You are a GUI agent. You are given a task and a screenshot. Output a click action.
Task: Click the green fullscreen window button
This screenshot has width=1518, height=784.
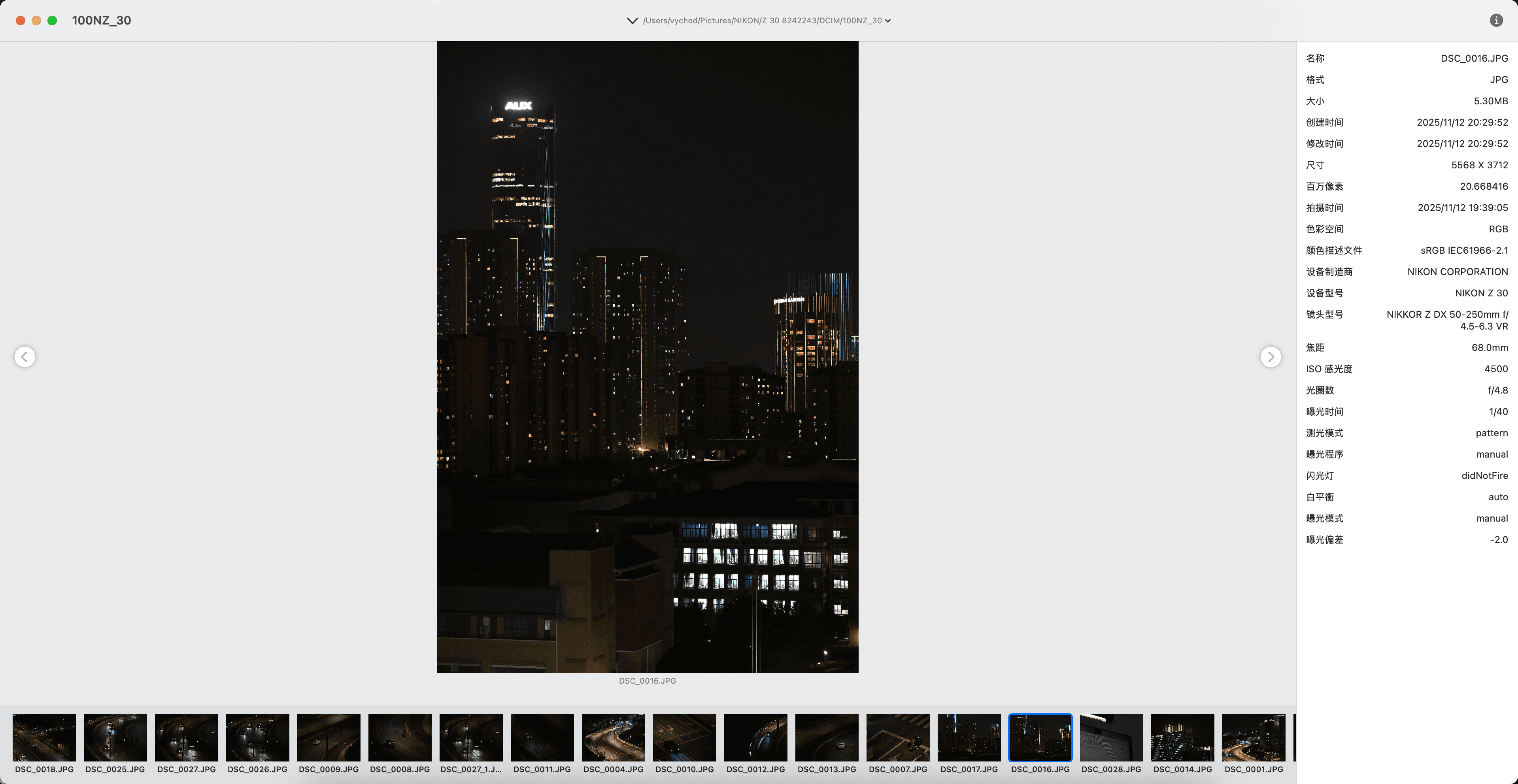point(52,21)
